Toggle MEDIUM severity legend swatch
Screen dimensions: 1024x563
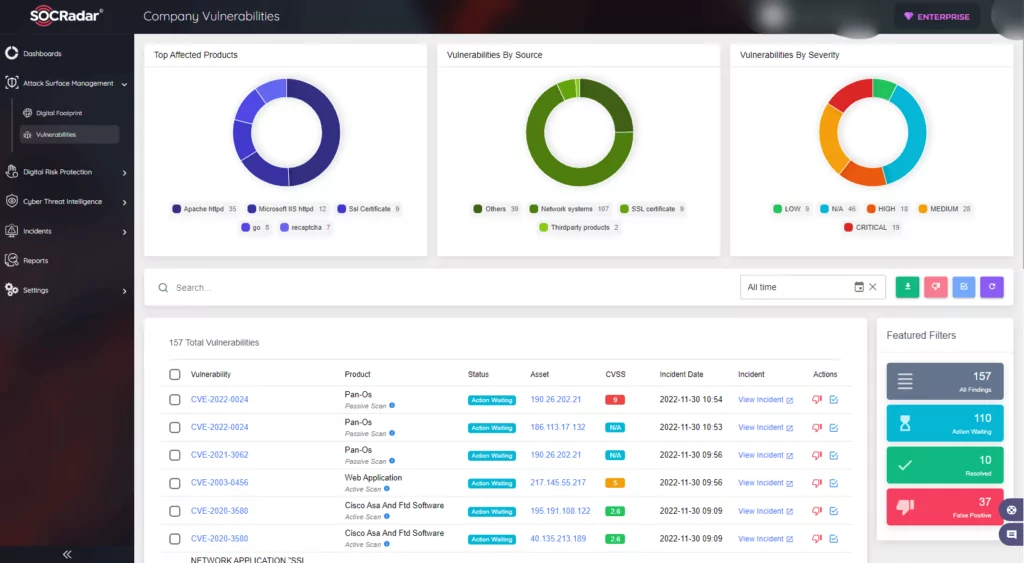coord(923,209)
